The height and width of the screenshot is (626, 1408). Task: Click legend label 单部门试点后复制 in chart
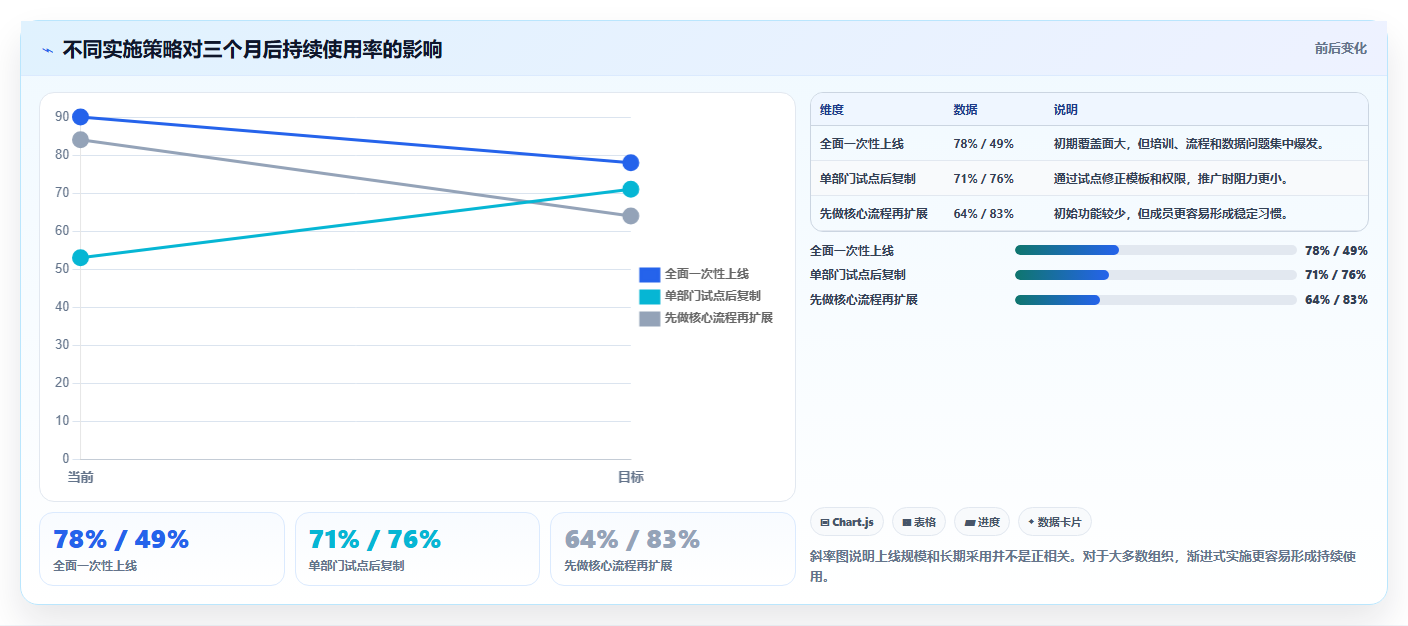tap(713, 296)
